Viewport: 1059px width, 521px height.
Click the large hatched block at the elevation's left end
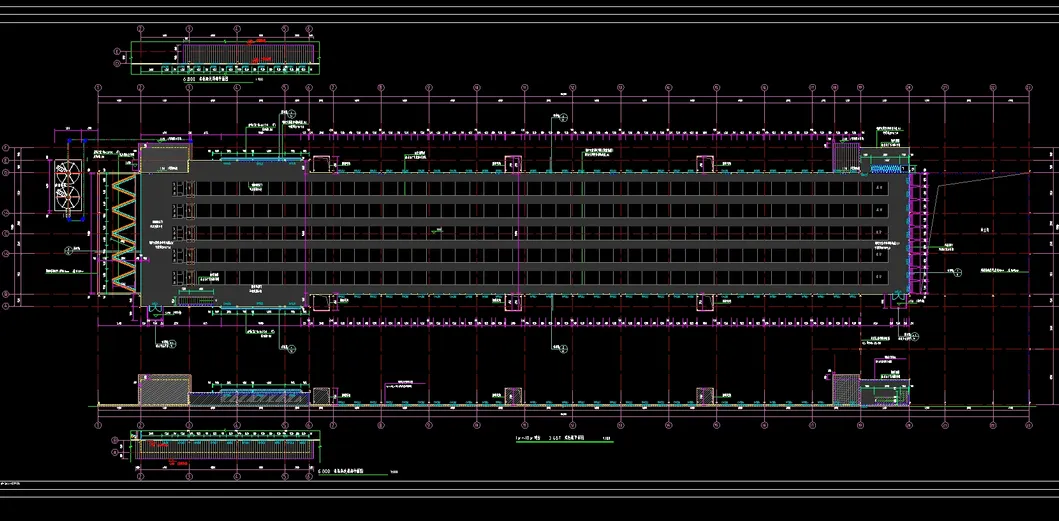[x=164, y=390]
